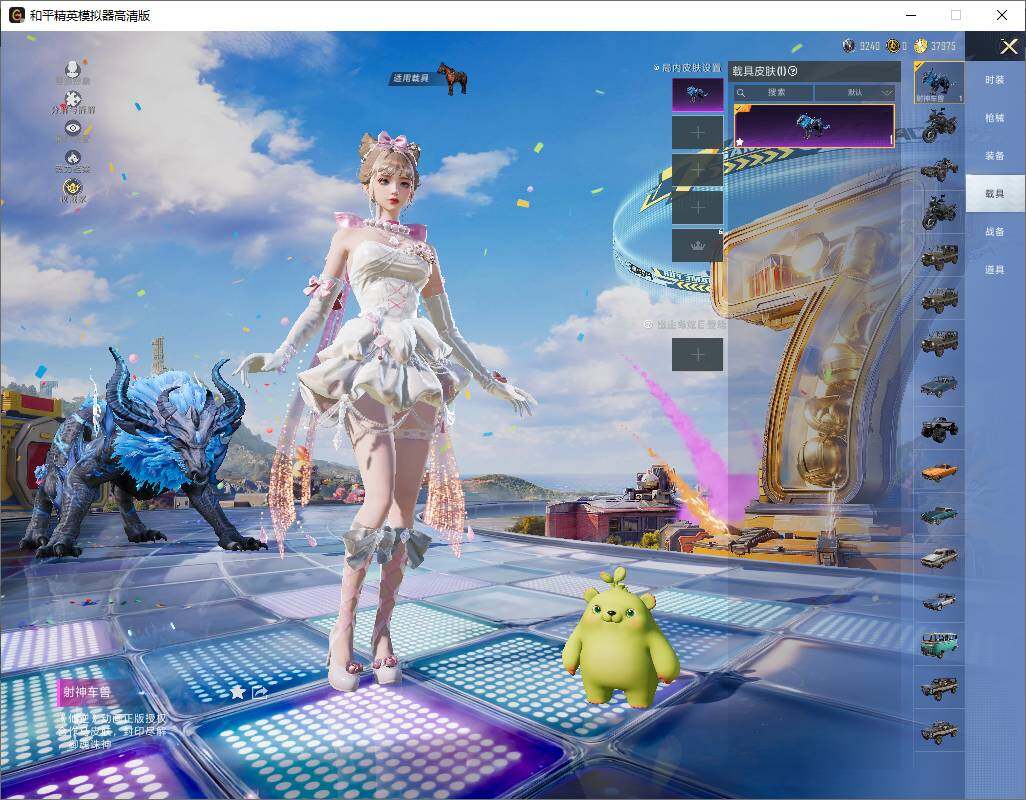The width and height of the screenshot is (1026, 800).
Task: Select the blue-gray sedan in vehicle list
Action: point(939,385)
